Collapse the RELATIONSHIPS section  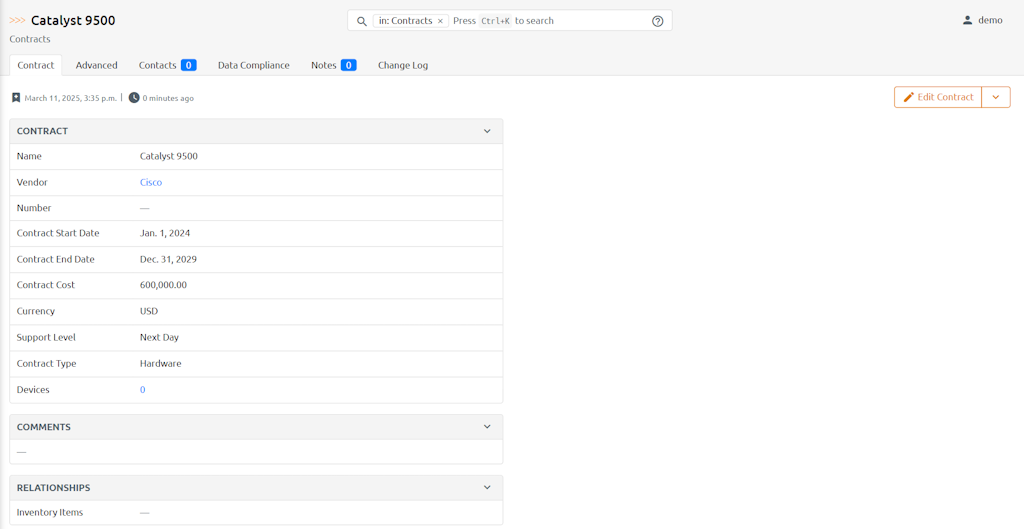click(487, 488)
